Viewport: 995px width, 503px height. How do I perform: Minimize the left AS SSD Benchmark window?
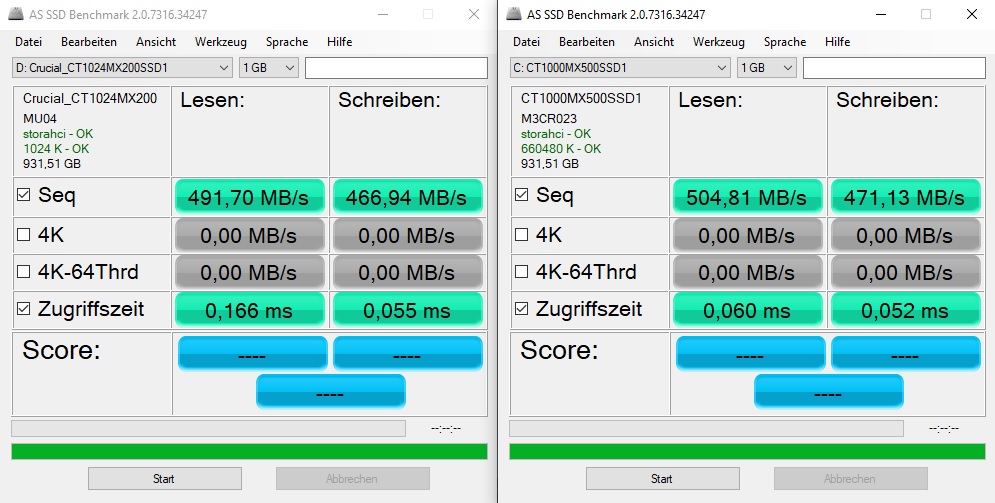click(383, 14)
